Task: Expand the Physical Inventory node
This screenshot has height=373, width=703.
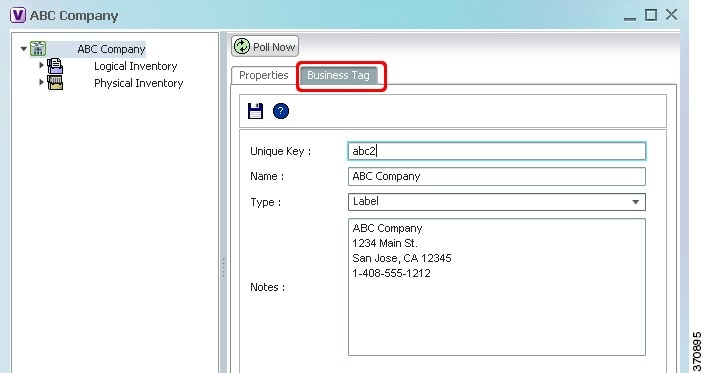Action: pos(41,82)
